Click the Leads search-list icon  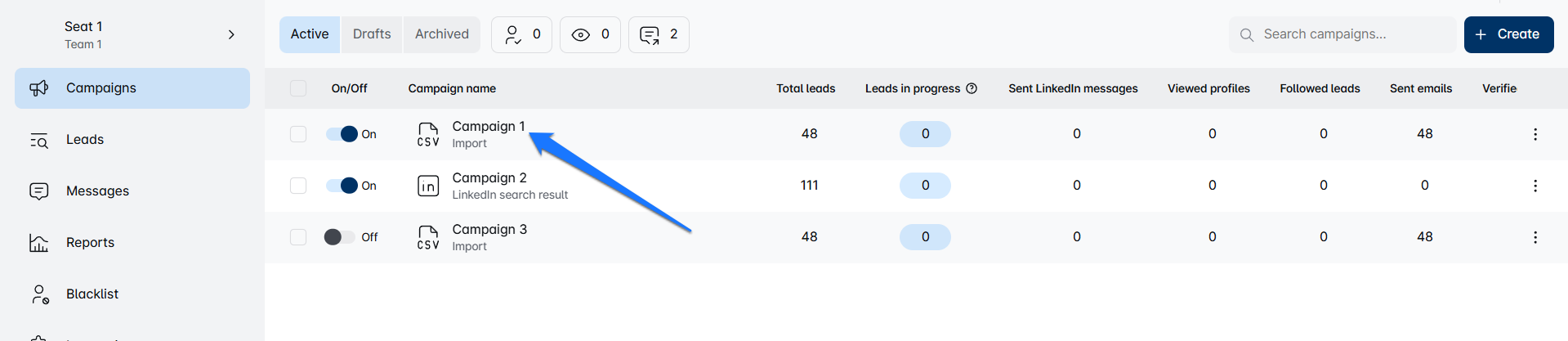pyautogui.click(x=39, y=140)
